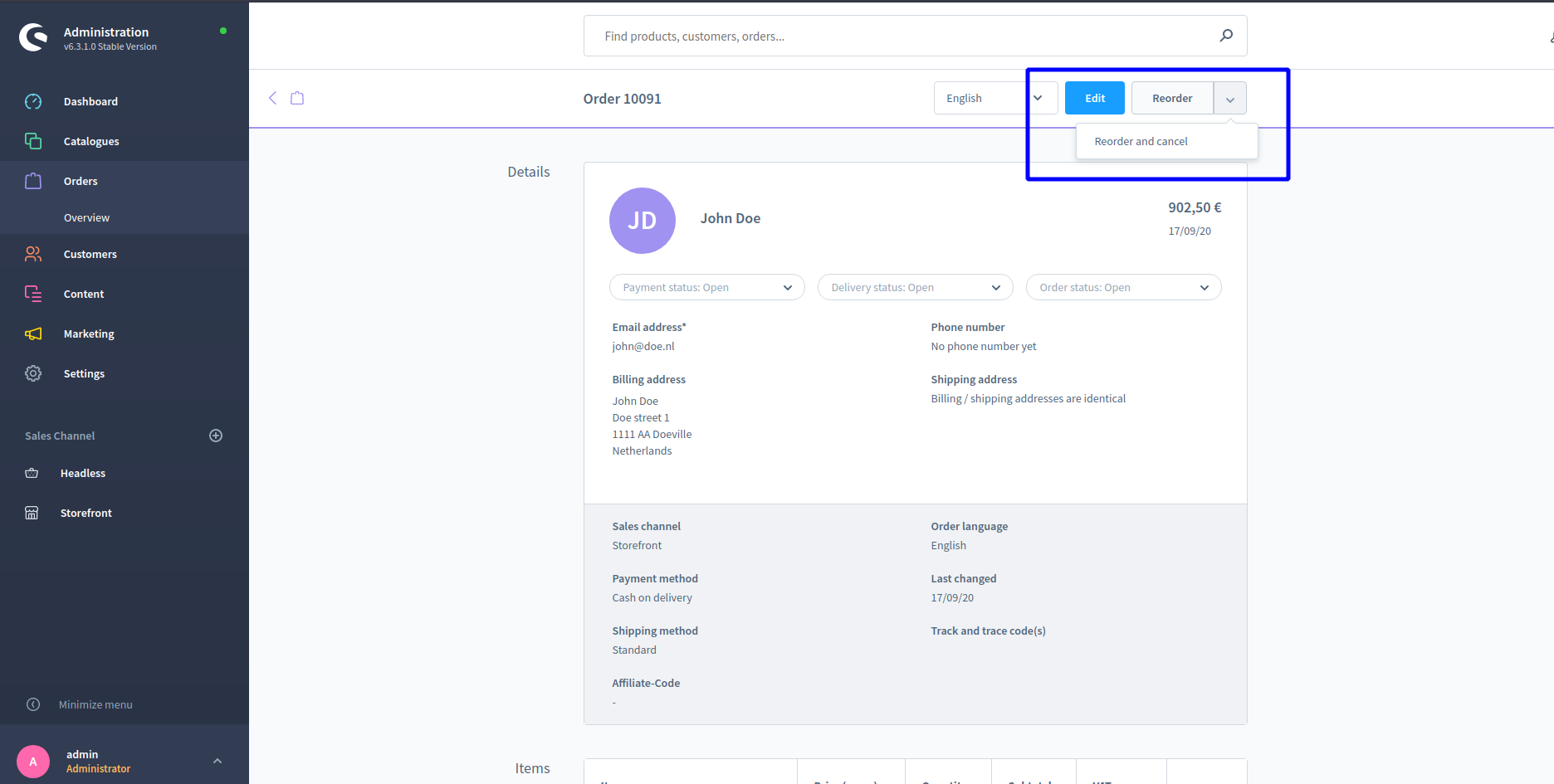The width and height of the screenshot is (1554, 784).
Task: Open the Dashboard menu item
Action: point(90,101)
